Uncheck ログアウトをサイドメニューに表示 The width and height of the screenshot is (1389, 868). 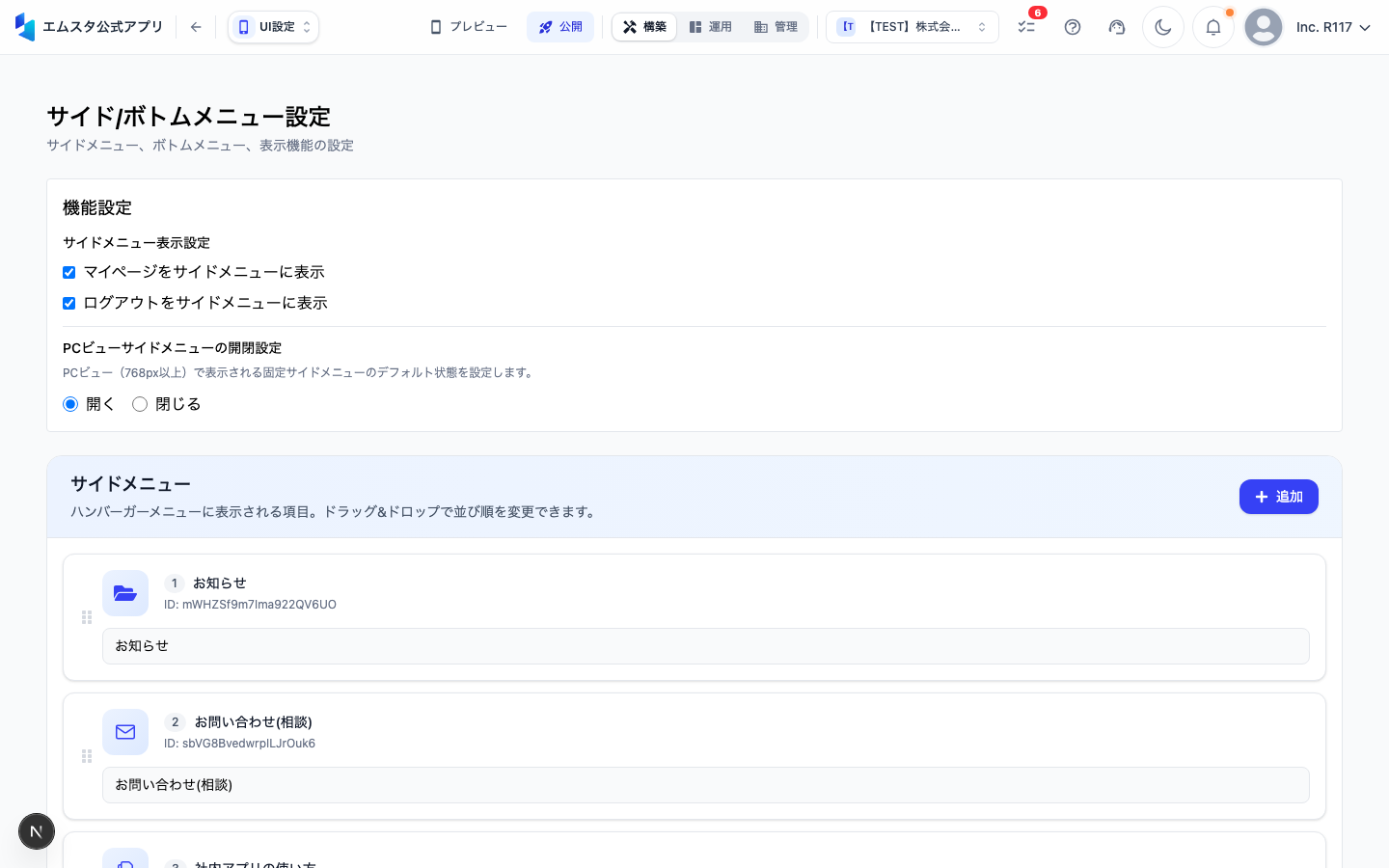coord(69,304)
